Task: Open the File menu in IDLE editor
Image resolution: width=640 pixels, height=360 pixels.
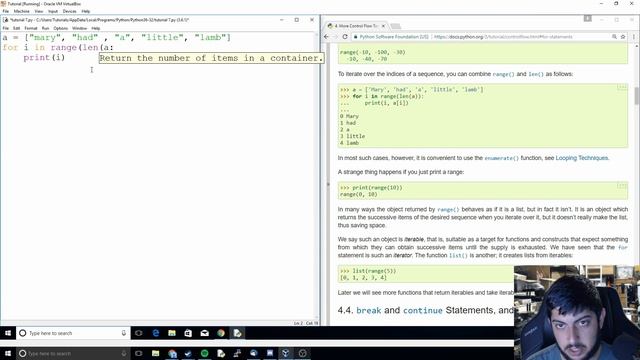Action: tap(6, 28)
